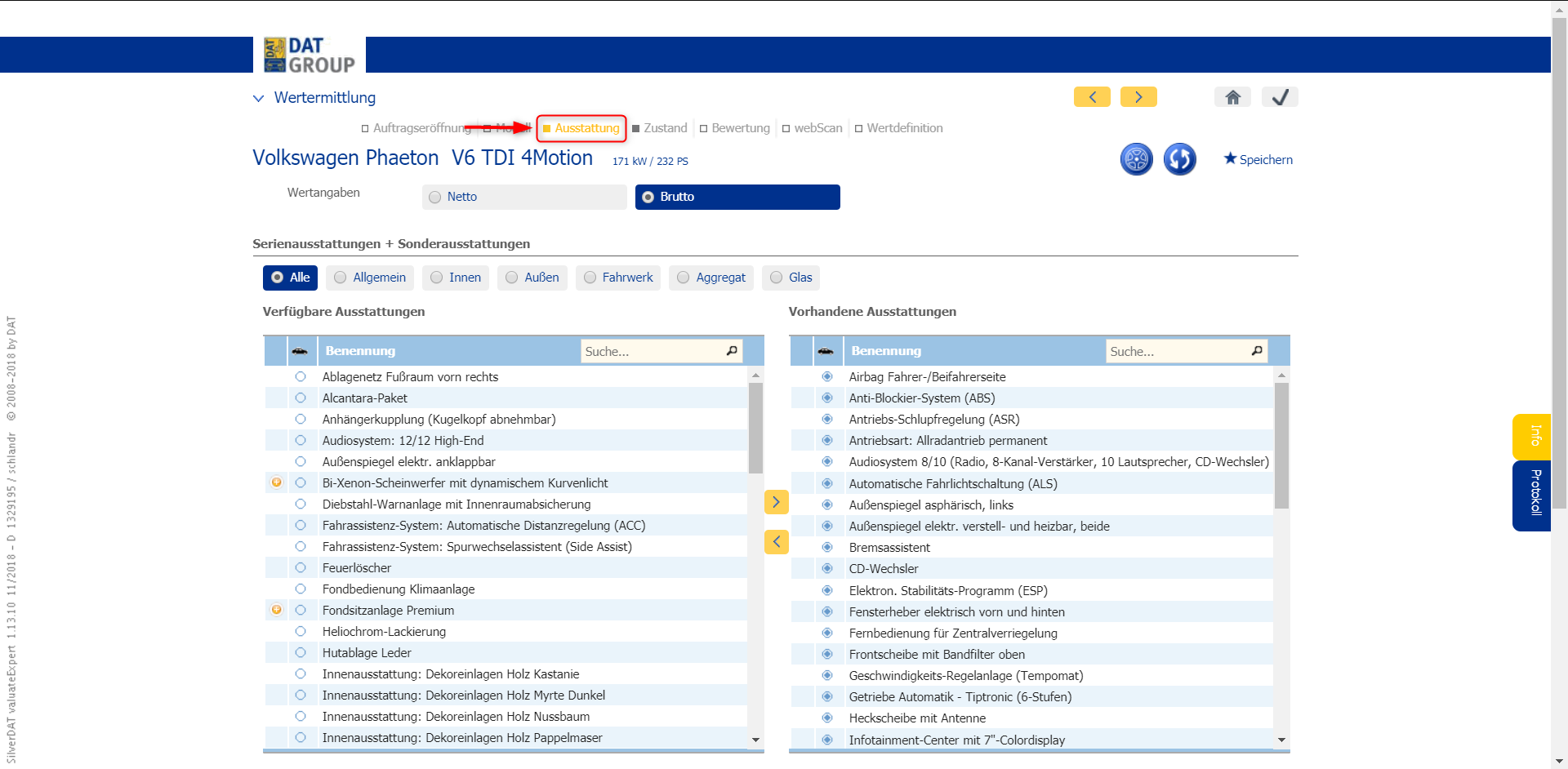
Task: Open the Bewertung step
Action: pyautogui.click(x=735, y=128)
